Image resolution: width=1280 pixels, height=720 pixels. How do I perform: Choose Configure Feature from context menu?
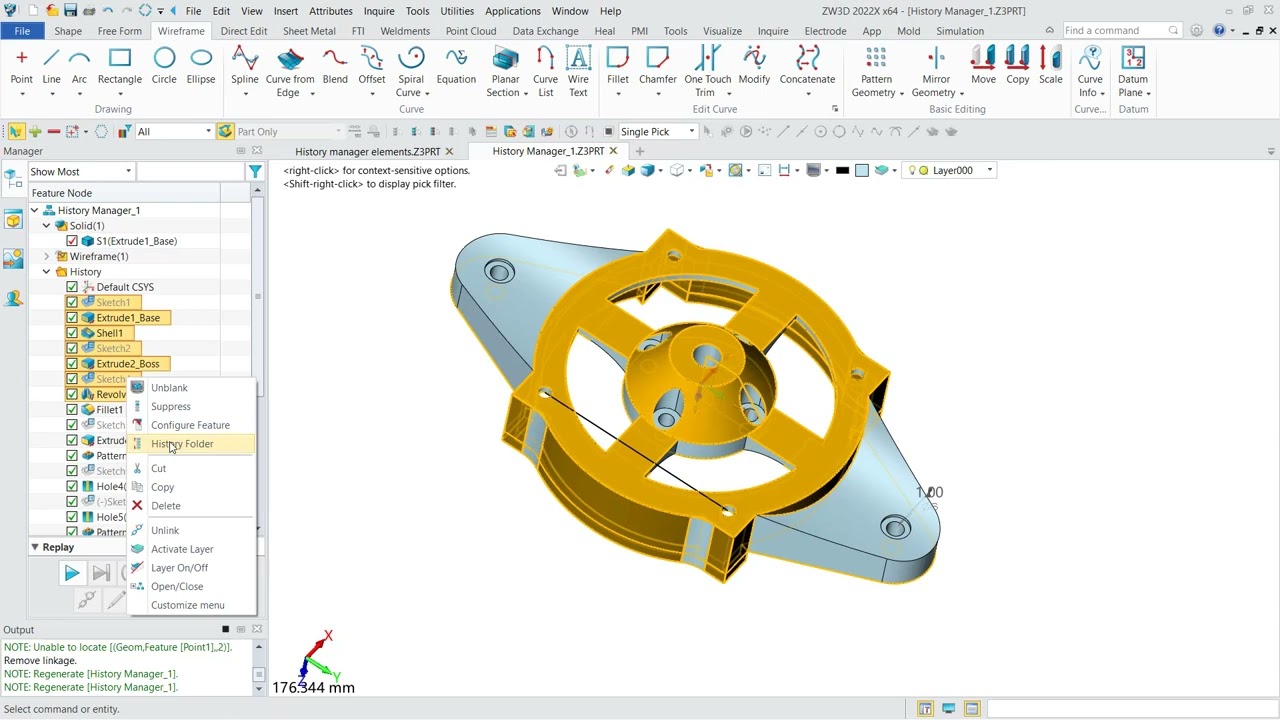point(192,425)
